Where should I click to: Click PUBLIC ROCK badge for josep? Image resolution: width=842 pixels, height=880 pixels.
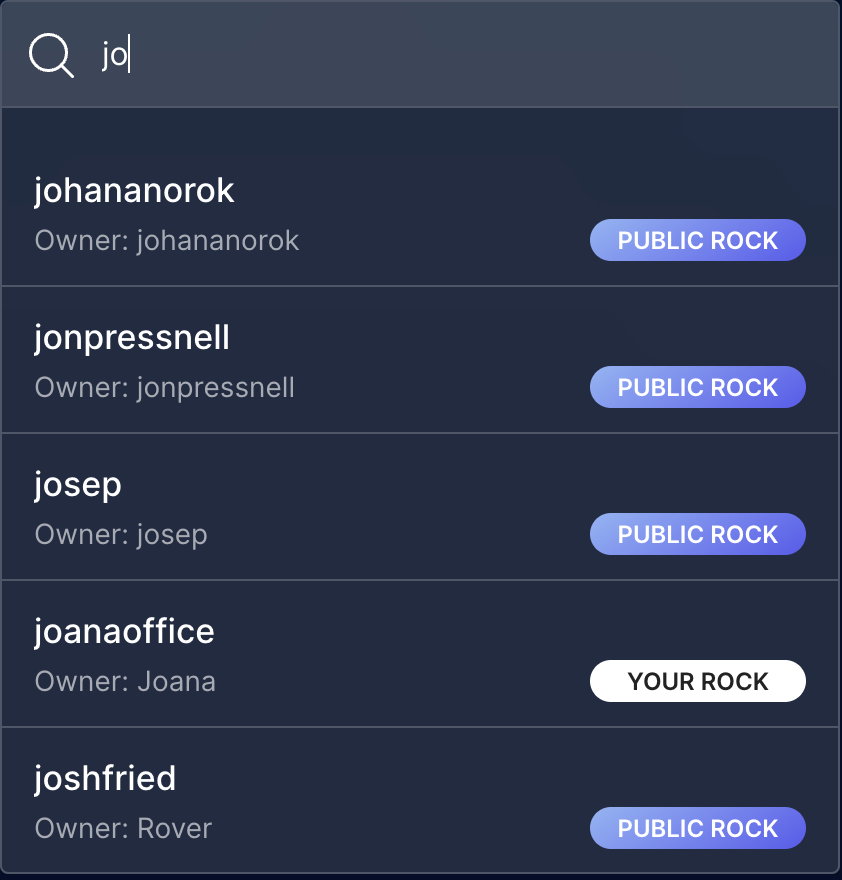(697, 535)
